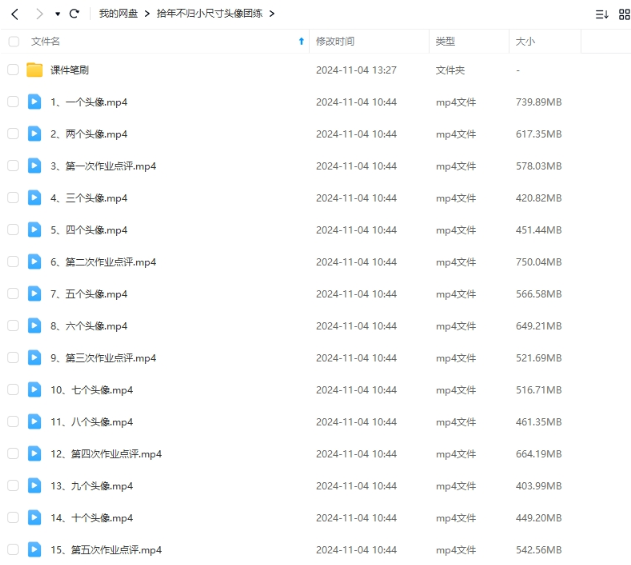The height and width of the screenshot is (565, 631).
Task: Click video icon of 1、一个头像.mp4
Action: (x=34, y=101)
